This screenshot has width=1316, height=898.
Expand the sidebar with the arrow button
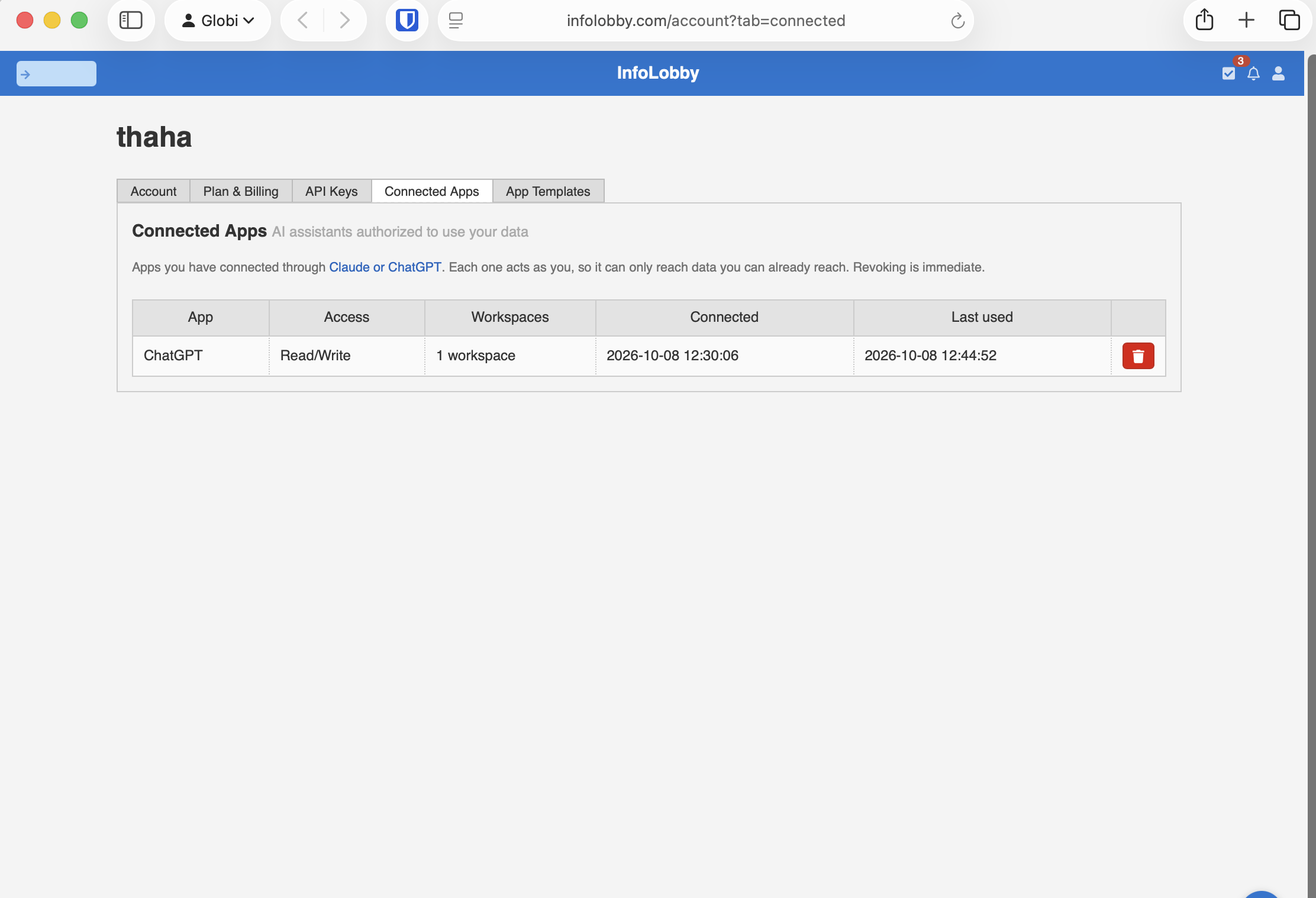(56, 74)
